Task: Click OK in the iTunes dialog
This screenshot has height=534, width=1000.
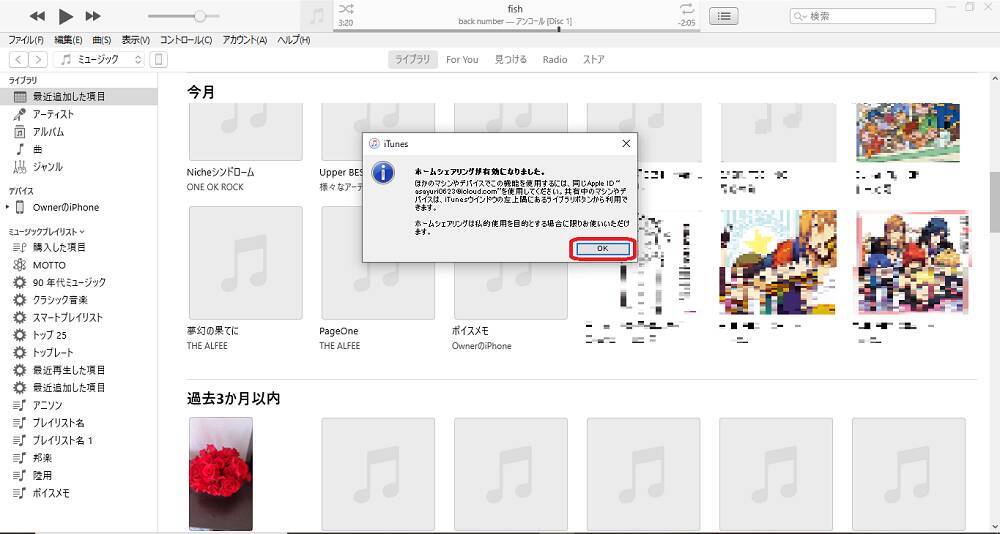Action: pyautogui.click(x=602, y=249)
